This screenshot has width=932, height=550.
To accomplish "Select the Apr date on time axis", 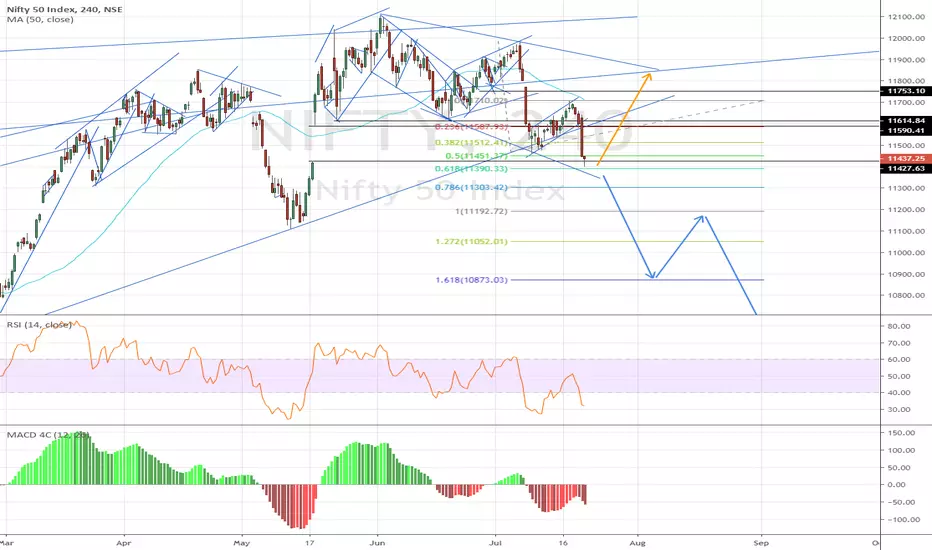I will pos(123,543).
